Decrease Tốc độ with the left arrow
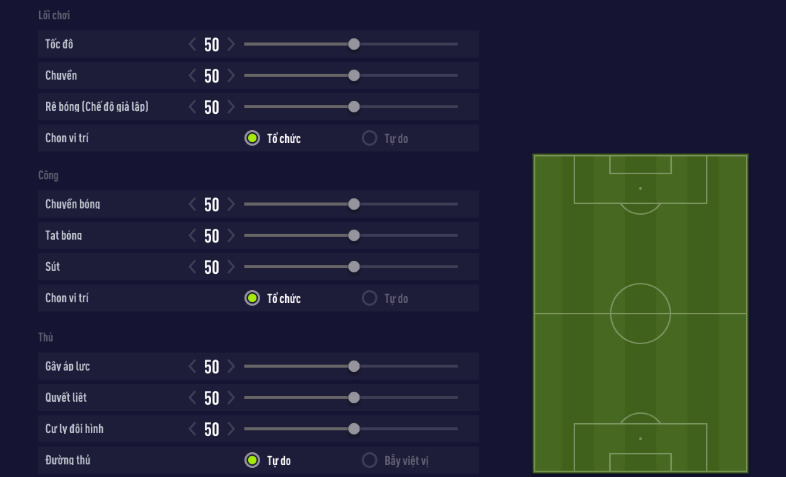 tap(193, 44)
